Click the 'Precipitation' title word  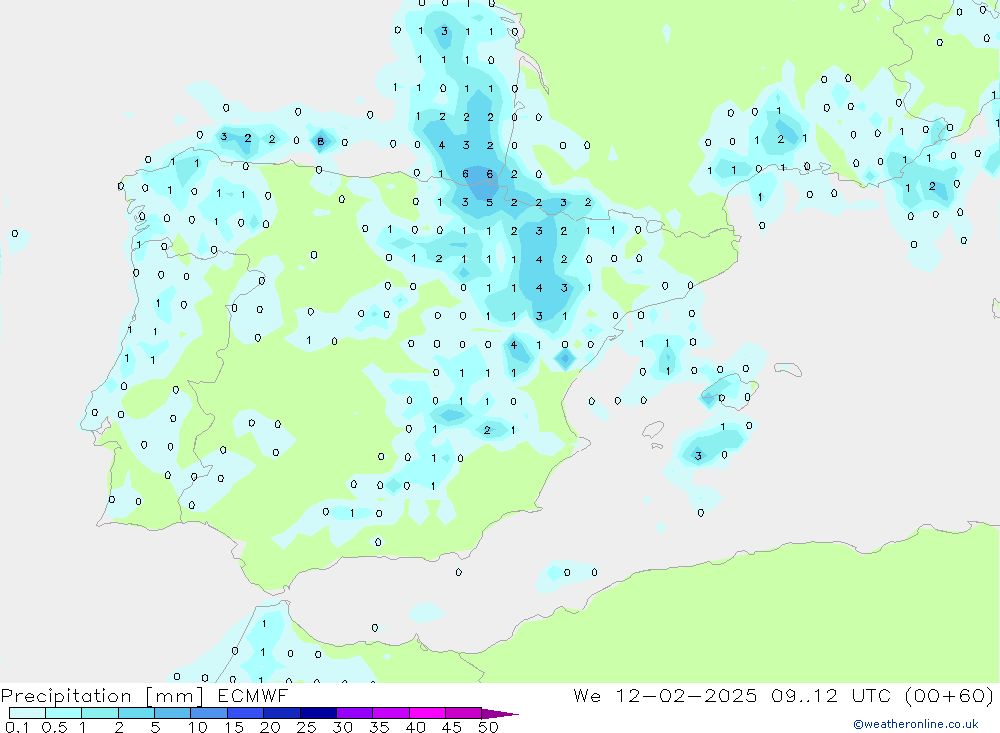pos(66,696)
